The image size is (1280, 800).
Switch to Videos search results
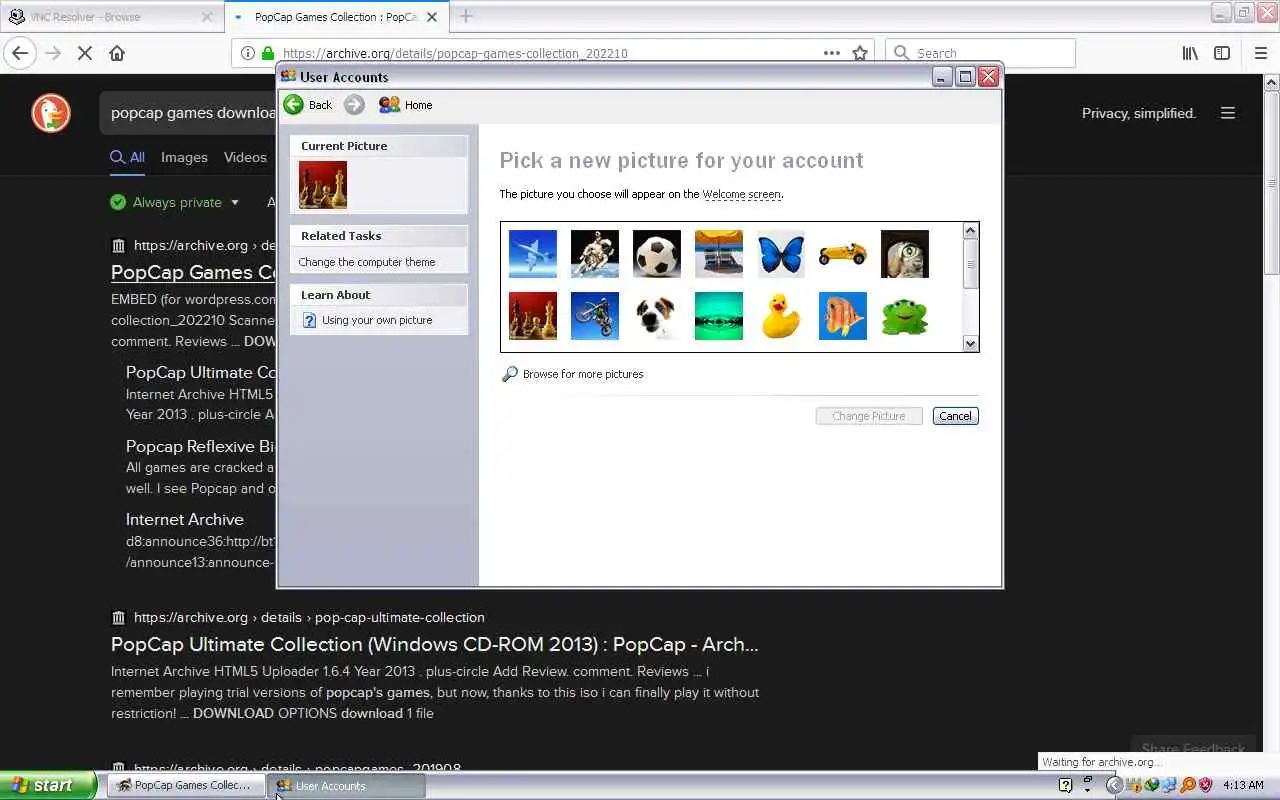click(245, 157)
